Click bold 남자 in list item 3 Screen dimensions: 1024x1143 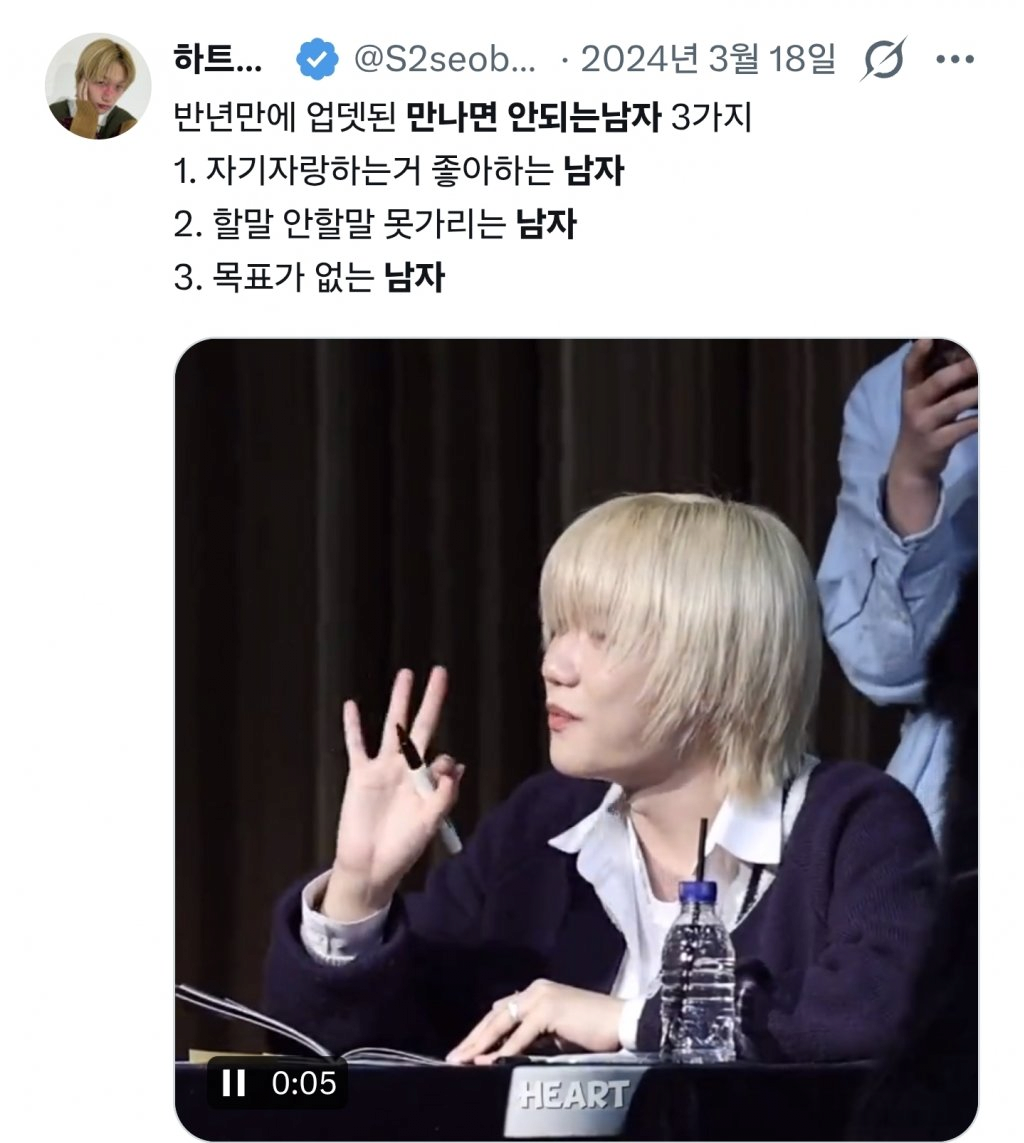point(415,277)
